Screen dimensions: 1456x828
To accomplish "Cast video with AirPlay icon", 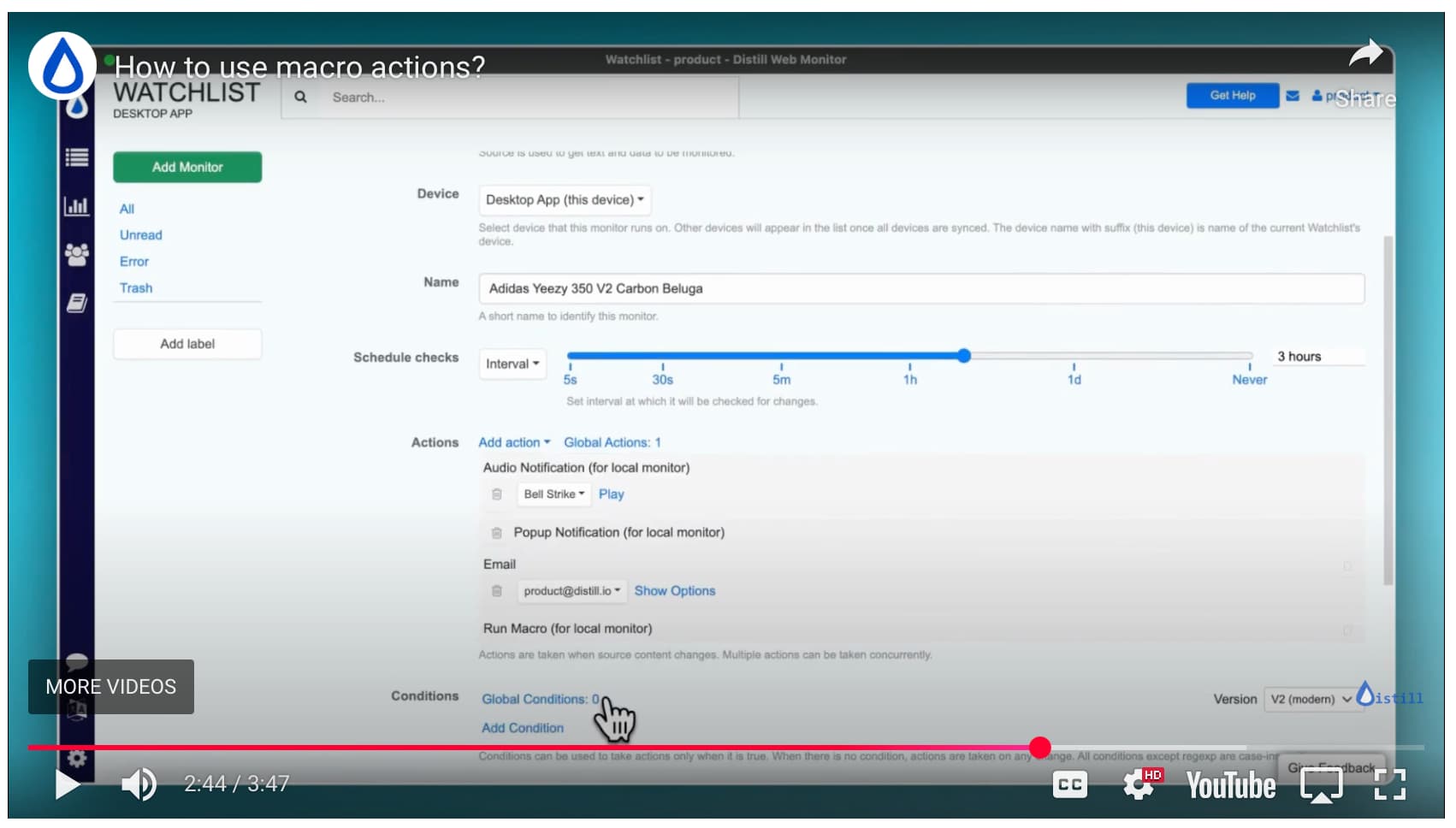I will point(1321,784).
